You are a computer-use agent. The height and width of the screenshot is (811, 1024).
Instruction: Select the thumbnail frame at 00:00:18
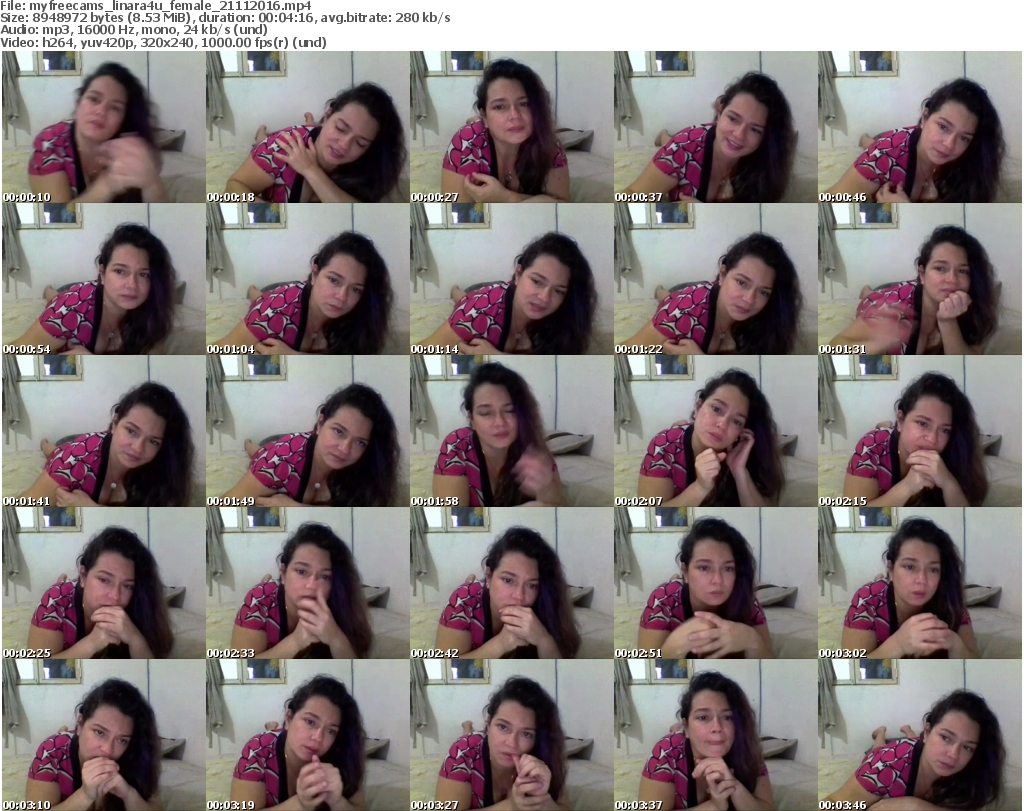coord(308,127)
